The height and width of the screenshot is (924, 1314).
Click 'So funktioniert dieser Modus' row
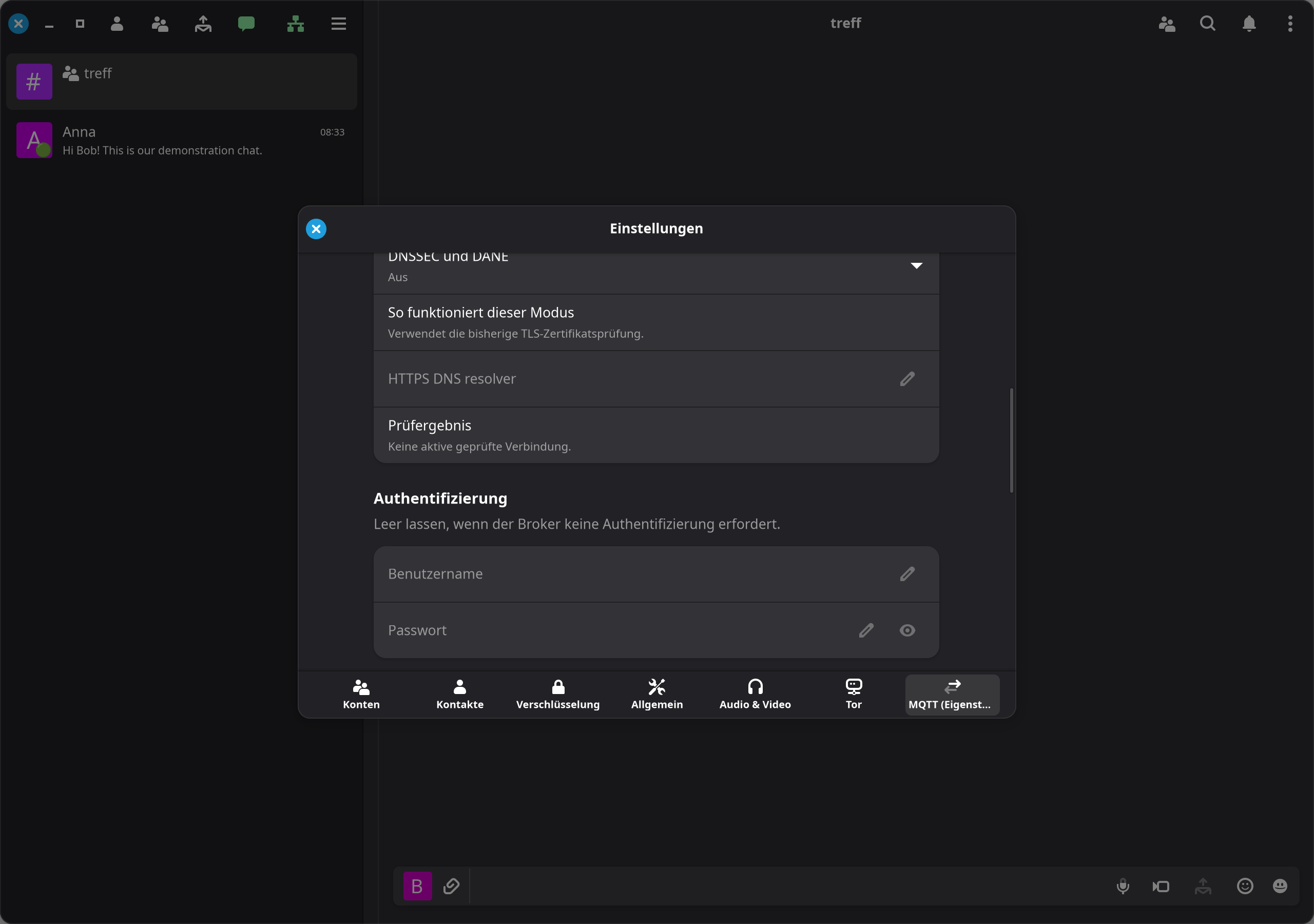656,322
